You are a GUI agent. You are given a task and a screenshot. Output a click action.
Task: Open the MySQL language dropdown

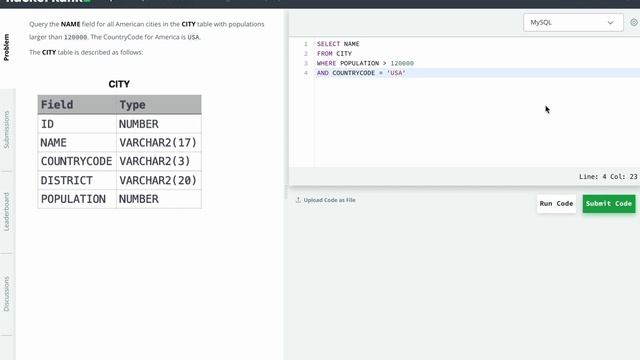(x=573, y=22)
